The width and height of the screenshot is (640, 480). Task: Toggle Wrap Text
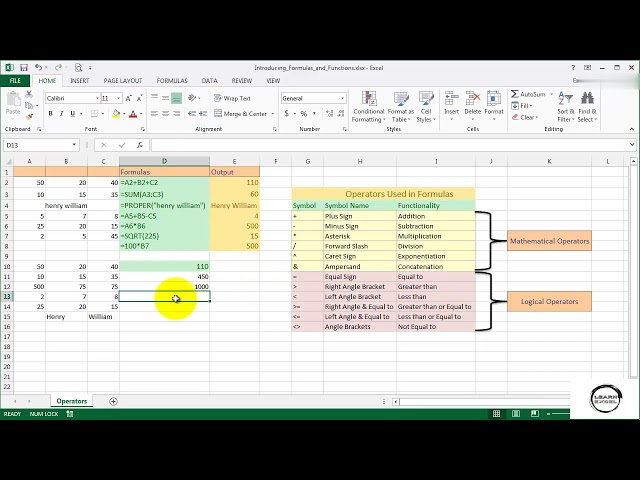point(232,98)
